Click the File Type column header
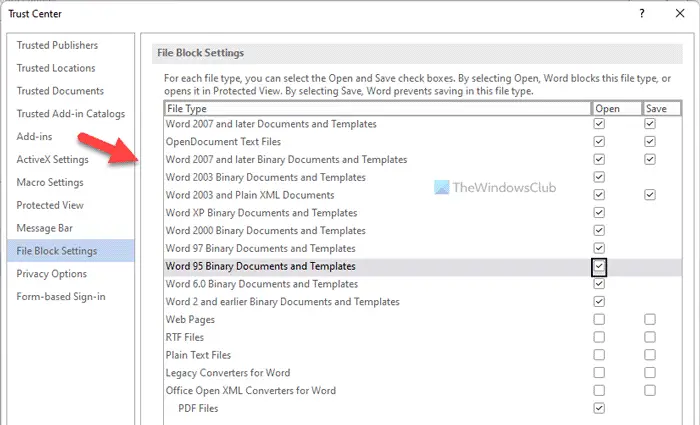The width and height of the screenshot is (700, 425). [x=376, y=108]
